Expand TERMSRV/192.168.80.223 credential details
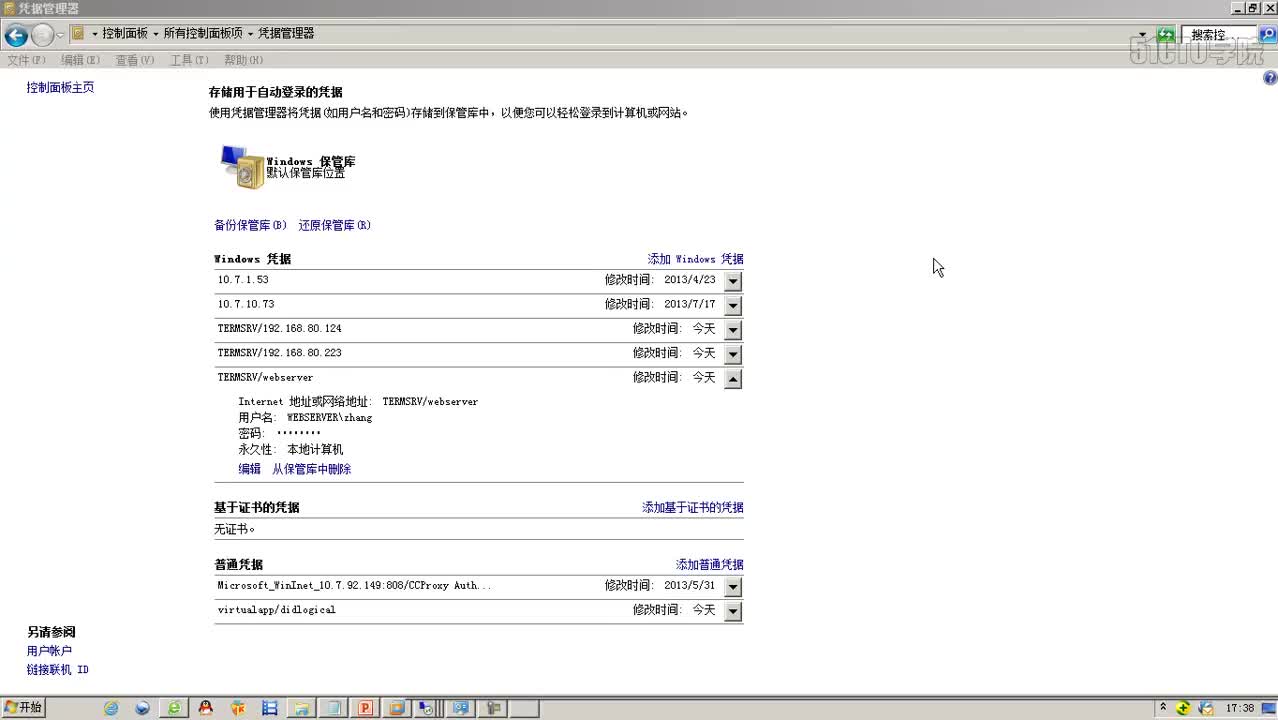The image size is (1278, 720). [x=733, y=354]
